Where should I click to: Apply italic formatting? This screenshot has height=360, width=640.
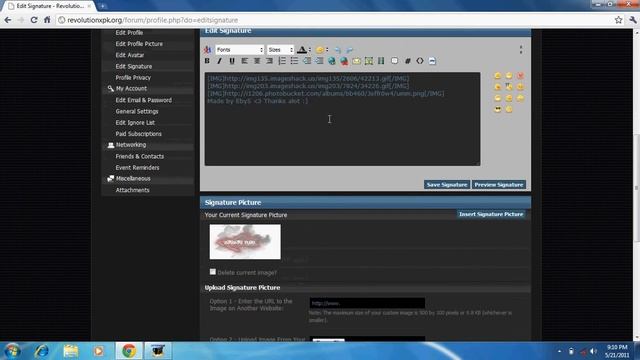pos(219,61)
